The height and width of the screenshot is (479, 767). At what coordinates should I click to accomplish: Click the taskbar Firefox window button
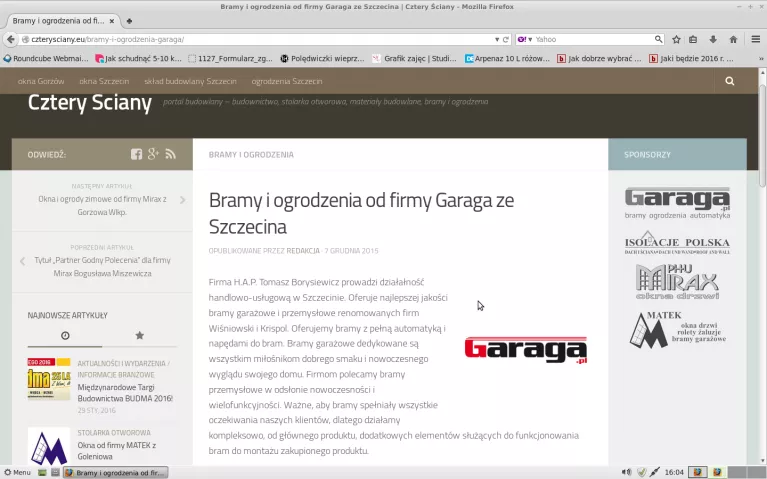pos(116,473)
